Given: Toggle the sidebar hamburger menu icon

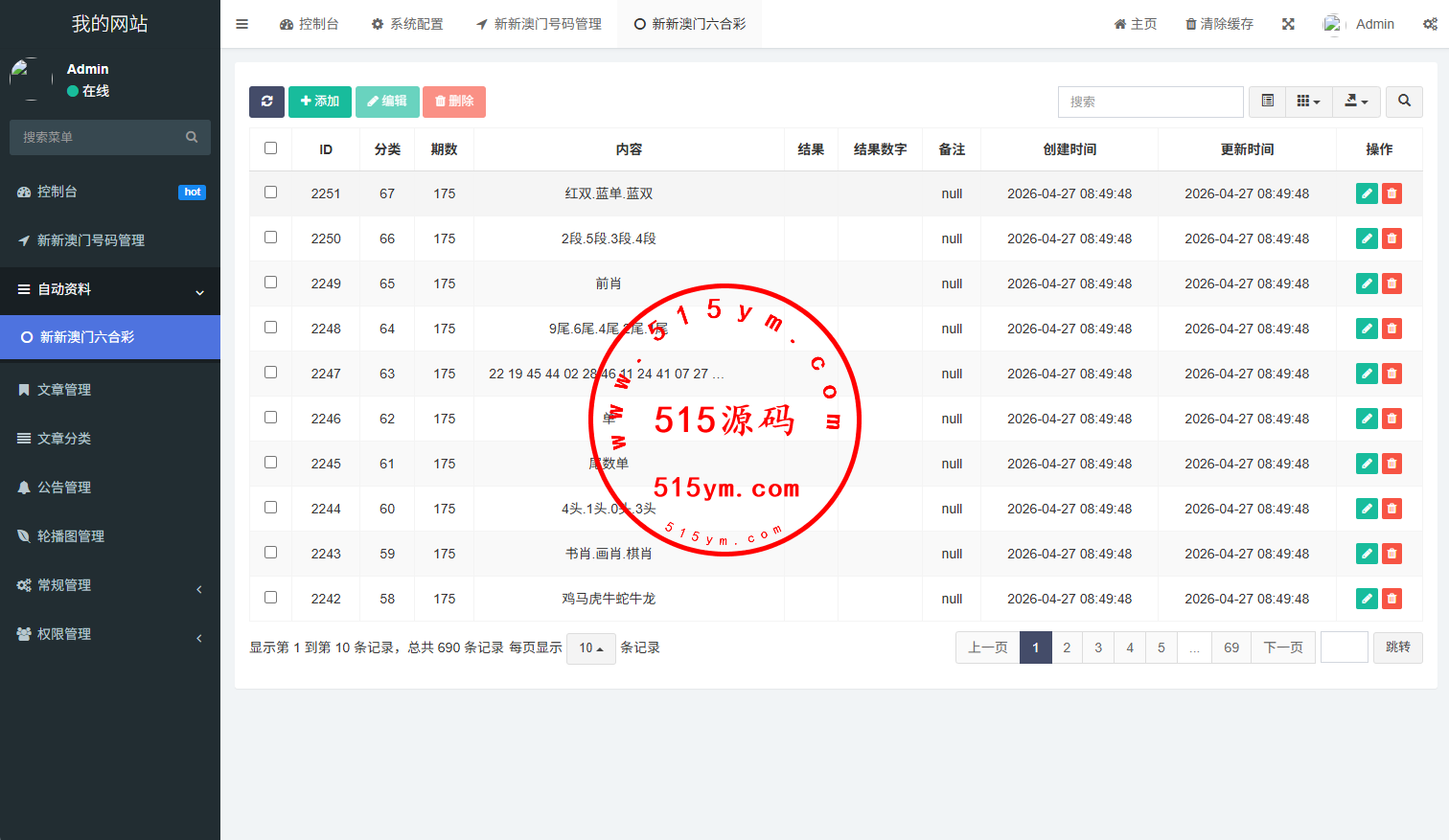Looking at the screenshot, I should pyautogui.click(x=242, y=24).
